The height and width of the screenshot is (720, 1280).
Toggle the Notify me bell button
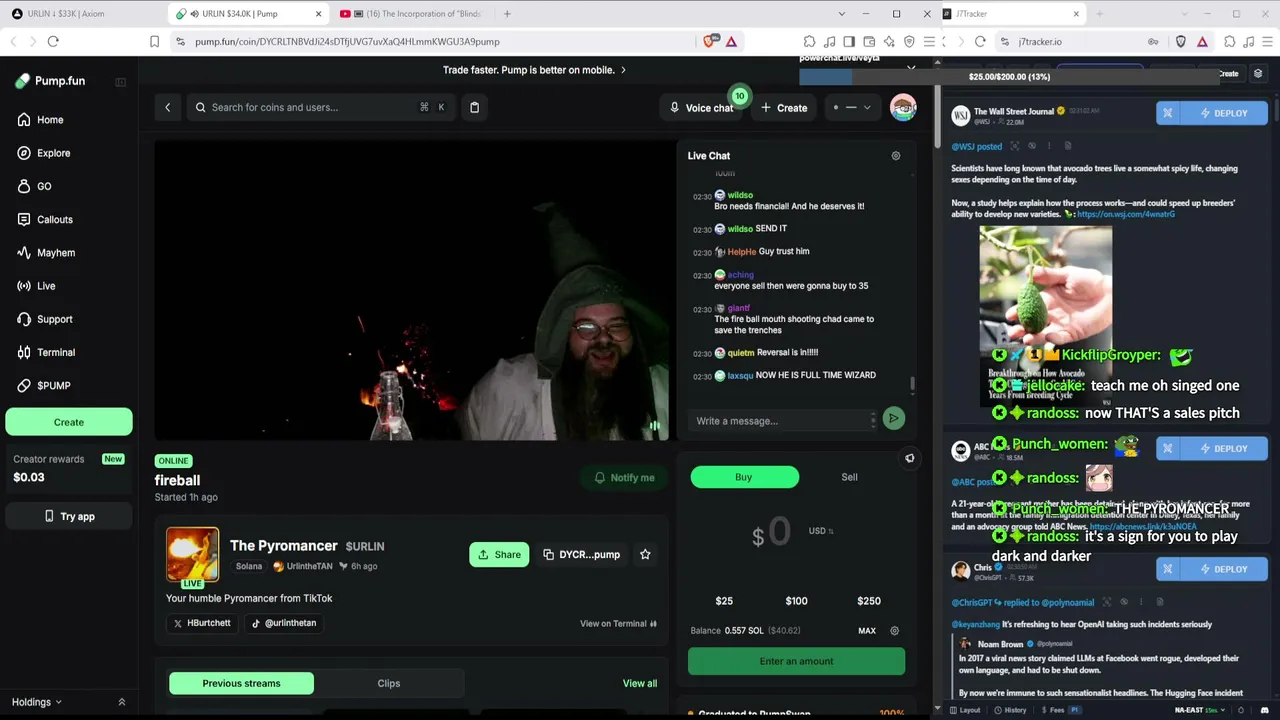(x=624, y=478)
